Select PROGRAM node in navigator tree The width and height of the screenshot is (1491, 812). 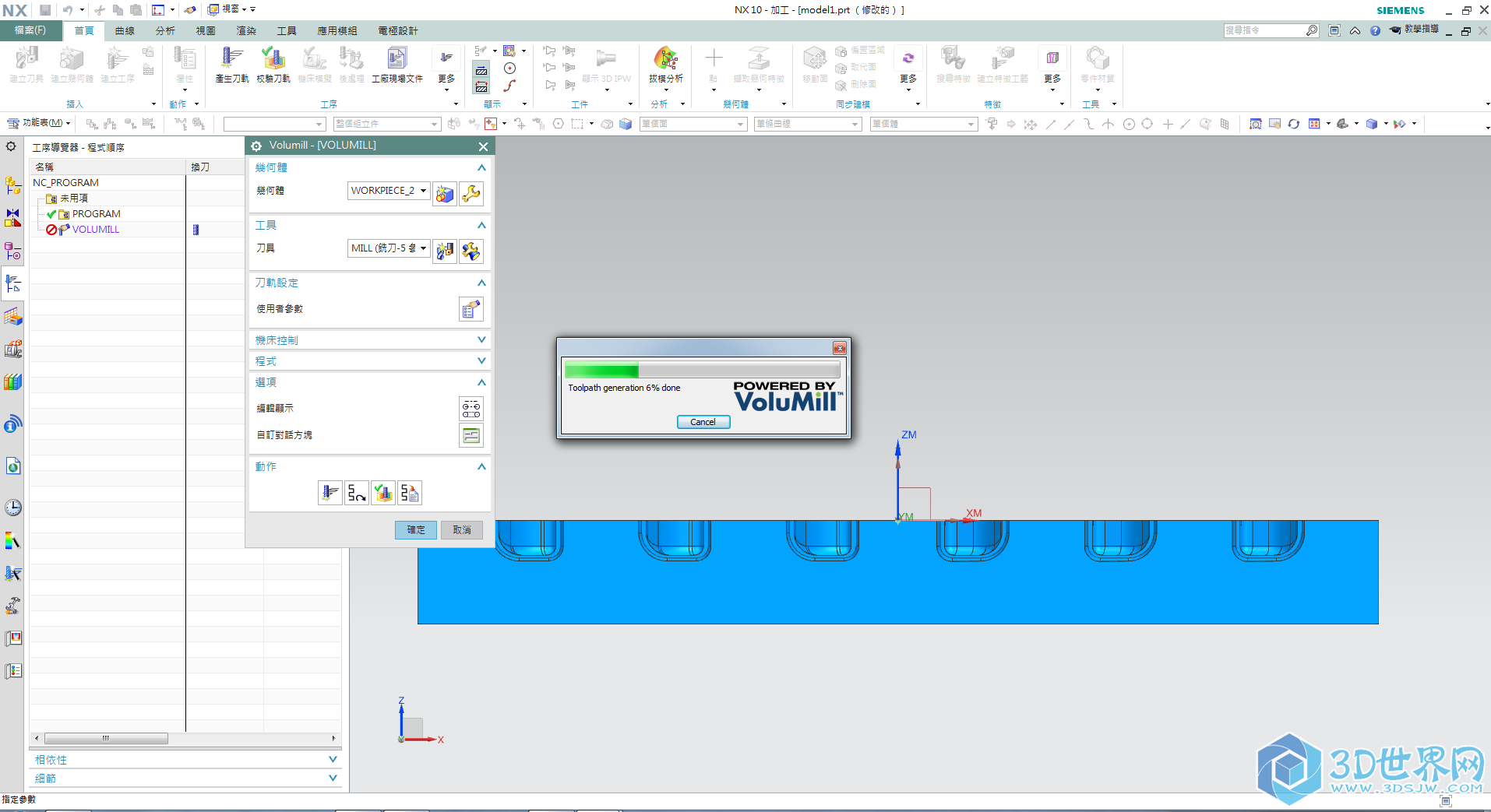(x=96, y=214)
